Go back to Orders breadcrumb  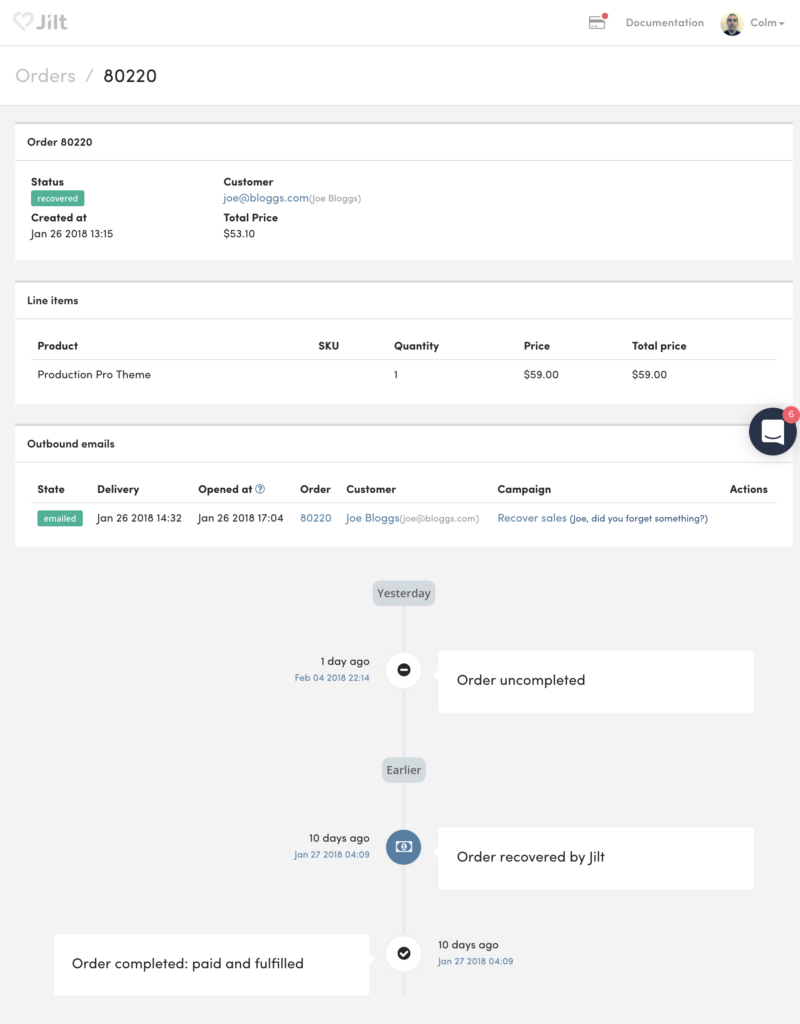coord(45,76)
